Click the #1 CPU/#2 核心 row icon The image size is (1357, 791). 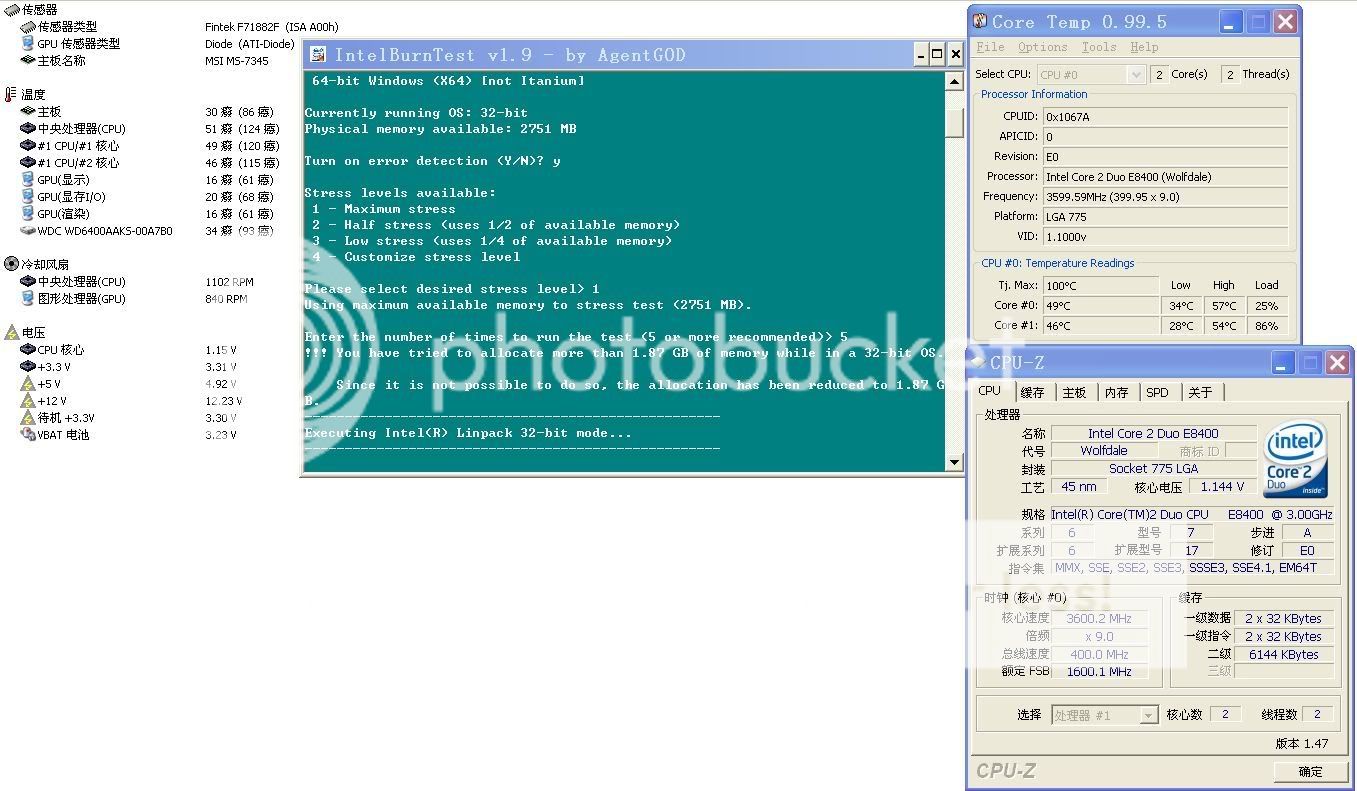click(x=28, y=162)
